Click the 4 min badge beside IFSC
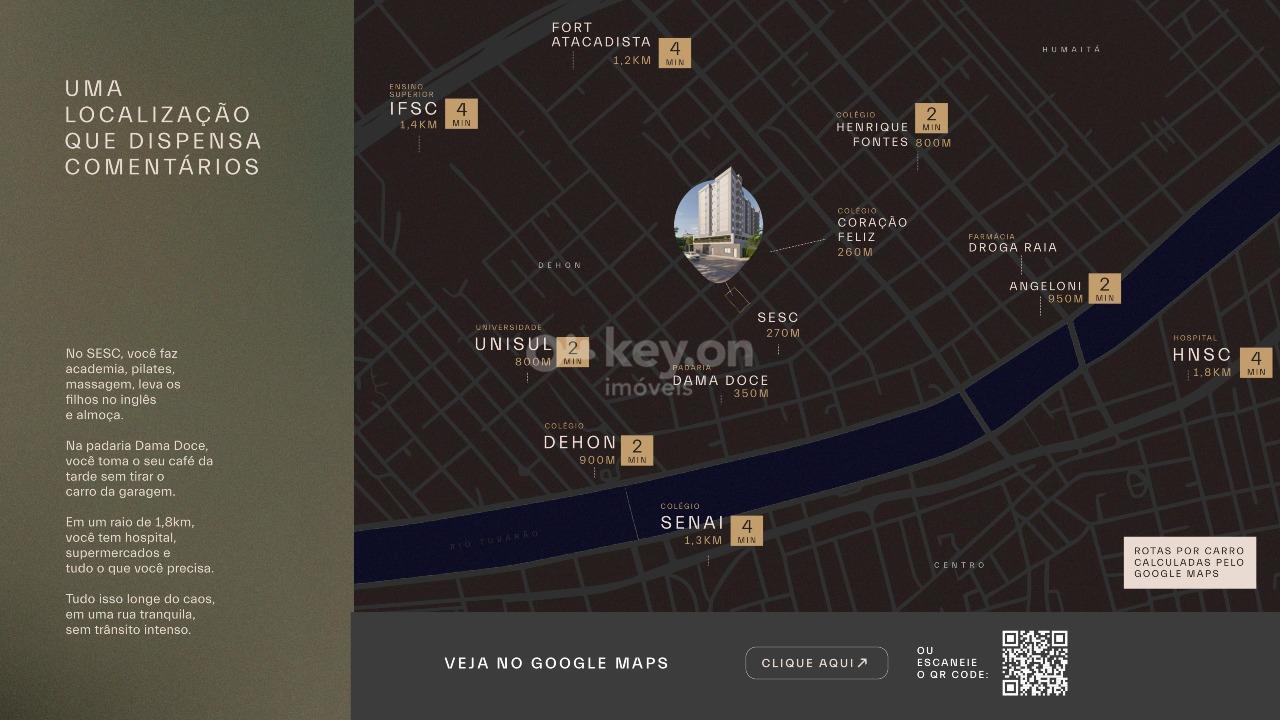 461,114
